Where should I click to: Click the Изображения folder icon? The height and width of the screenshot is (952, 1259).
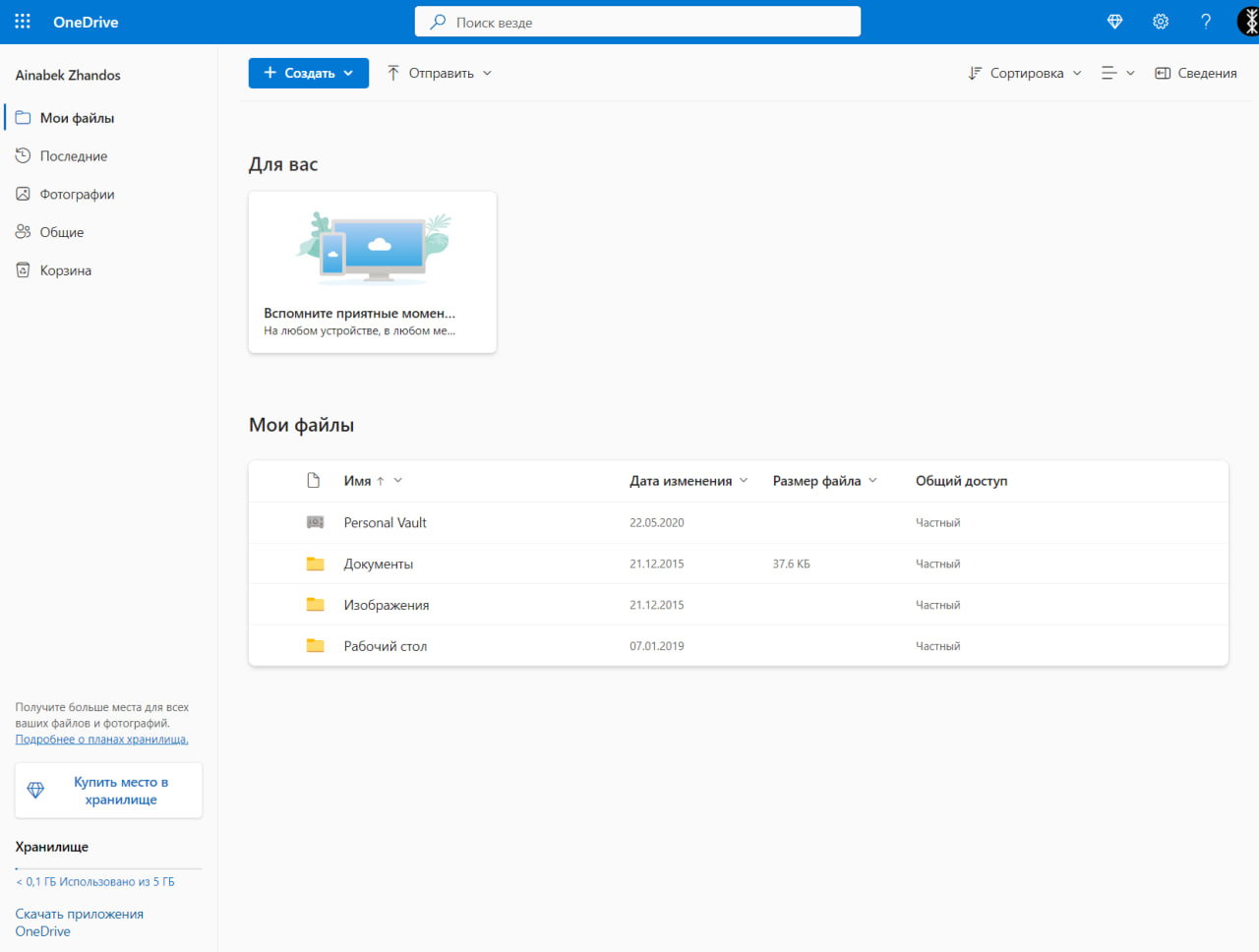click(315, 605)
